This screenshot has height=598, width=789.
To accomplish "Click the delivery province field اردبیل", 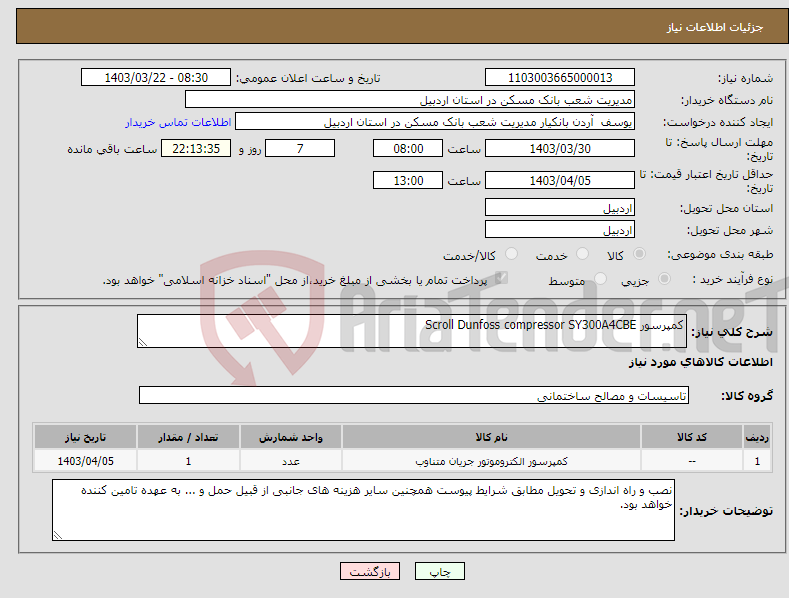I will click(560, 207).
